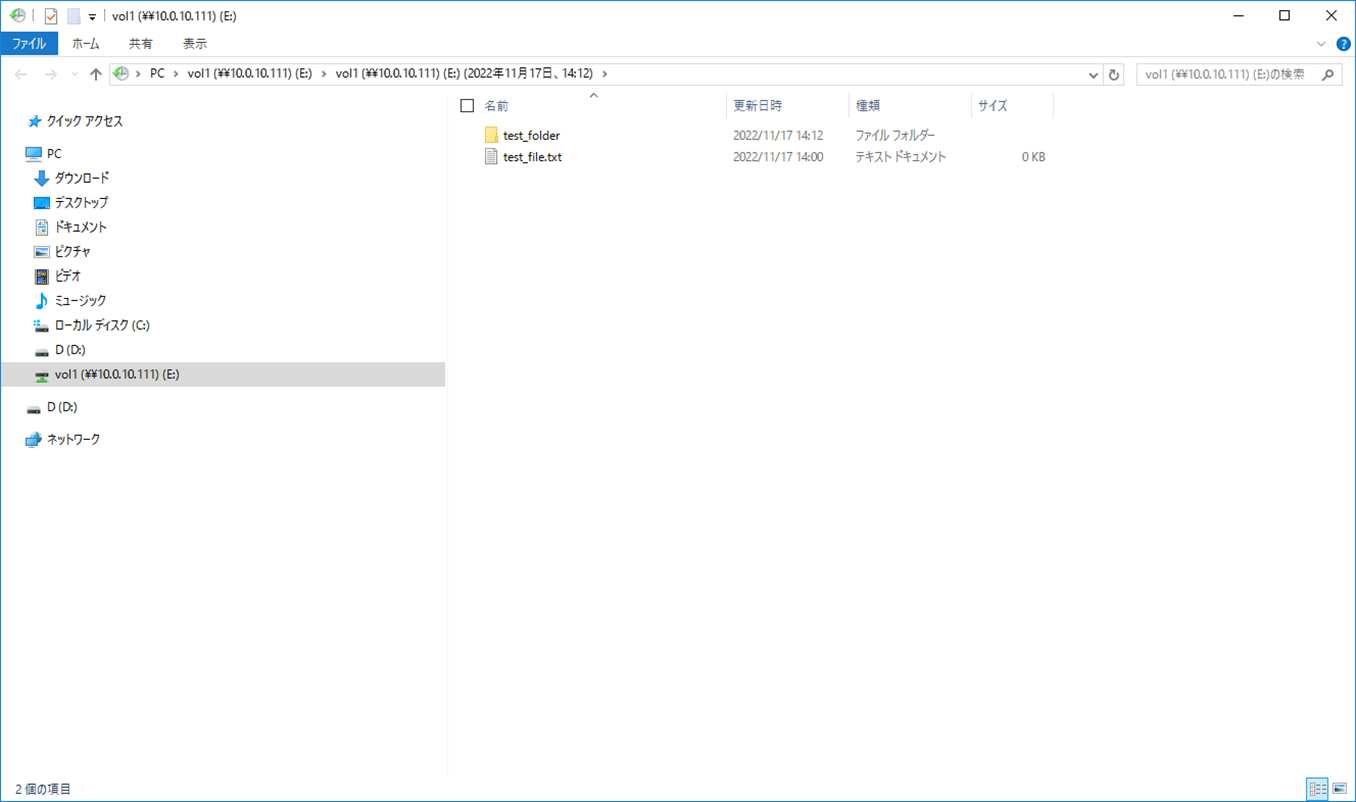Screen dimensions: 1356x802
Task: Open the Customize Quick Access Toolbar dropdown
Action: coord(92,17)
